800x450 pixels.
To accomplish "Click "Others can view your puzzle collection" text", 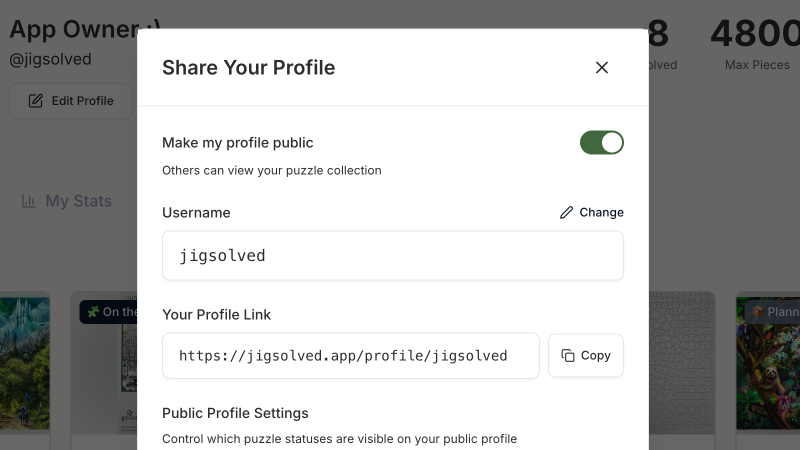I will click(x=271, y=170).
